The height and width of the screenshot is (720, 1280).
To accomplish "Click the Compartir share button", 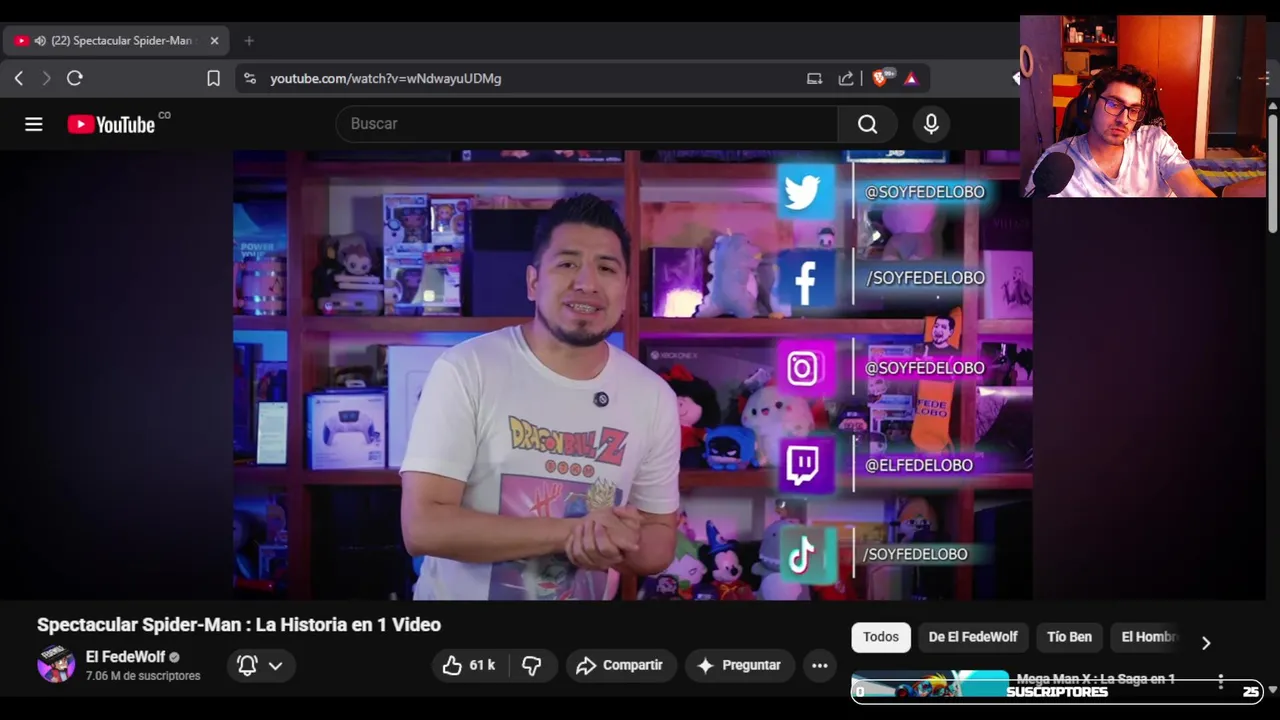I will point(620,665).
